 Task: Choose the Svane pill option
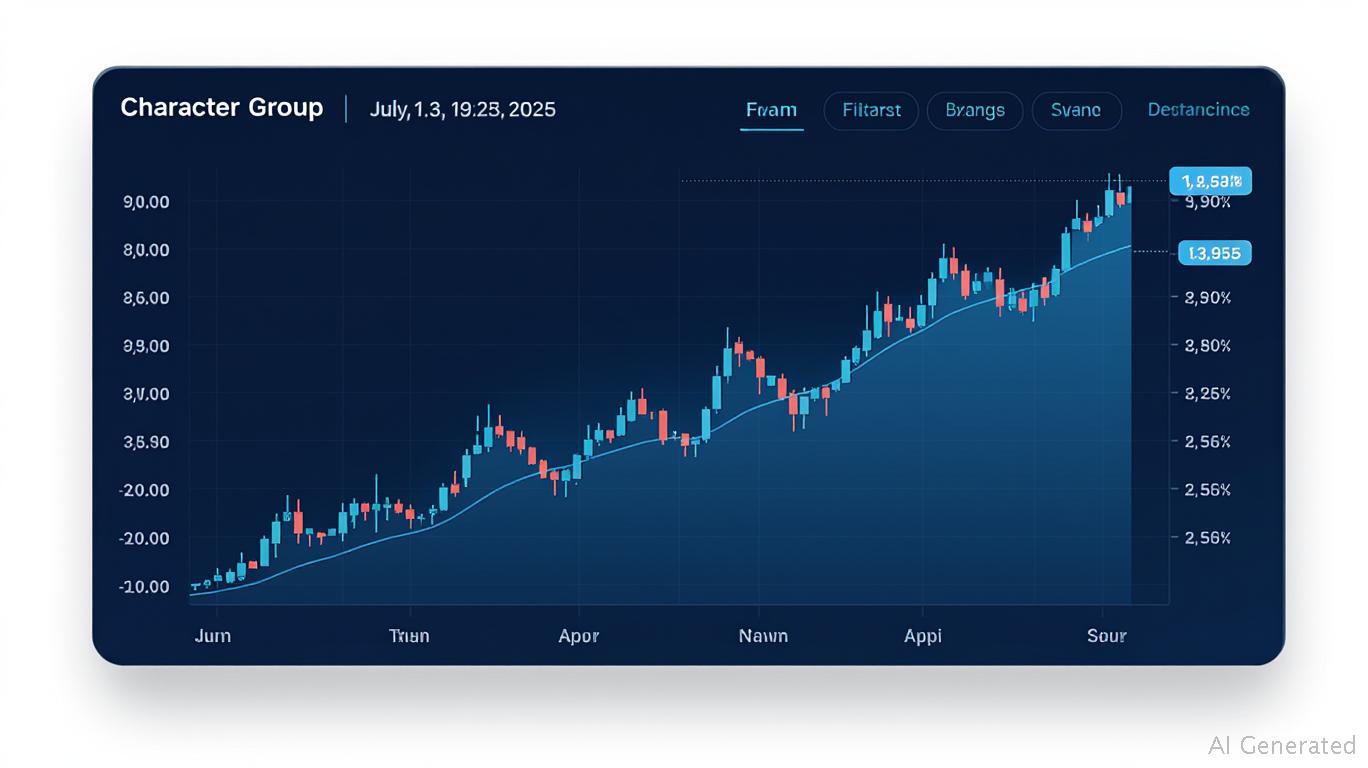[x=1076, y=110]
